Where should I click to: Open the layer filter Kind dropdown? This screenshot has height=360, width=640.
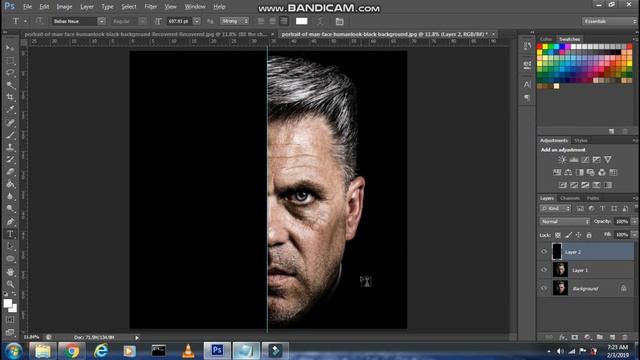(555, 209)
